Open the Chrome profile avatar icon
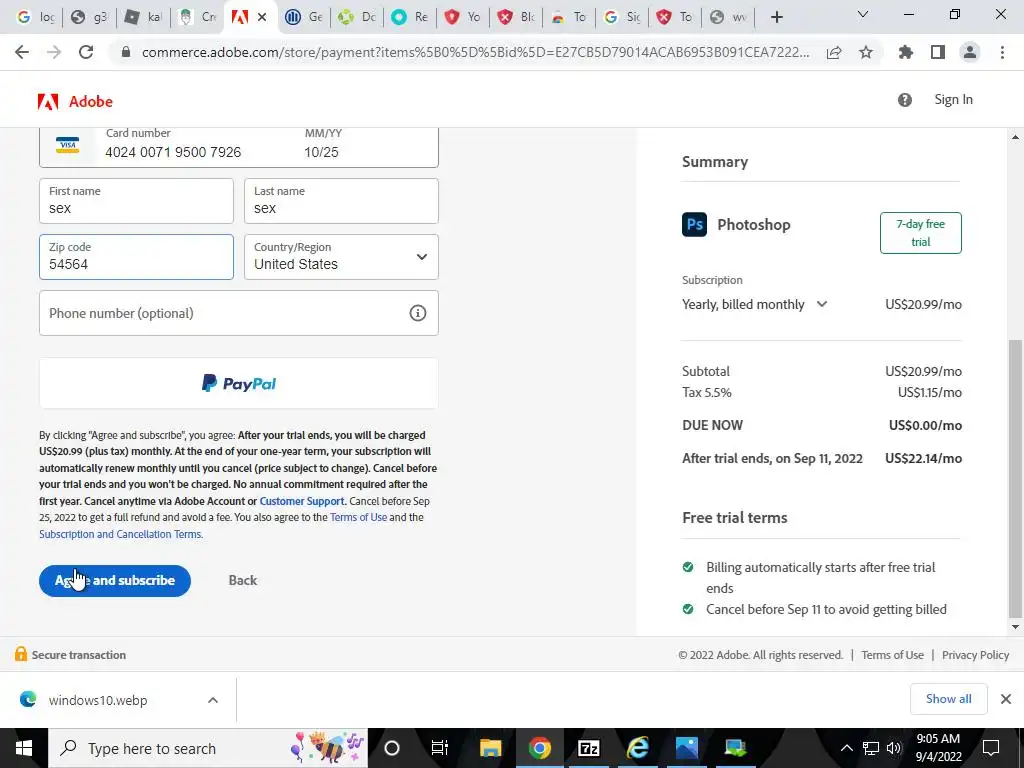The image size is (1024, 768). pyautogui.click(x=970, y=52)
